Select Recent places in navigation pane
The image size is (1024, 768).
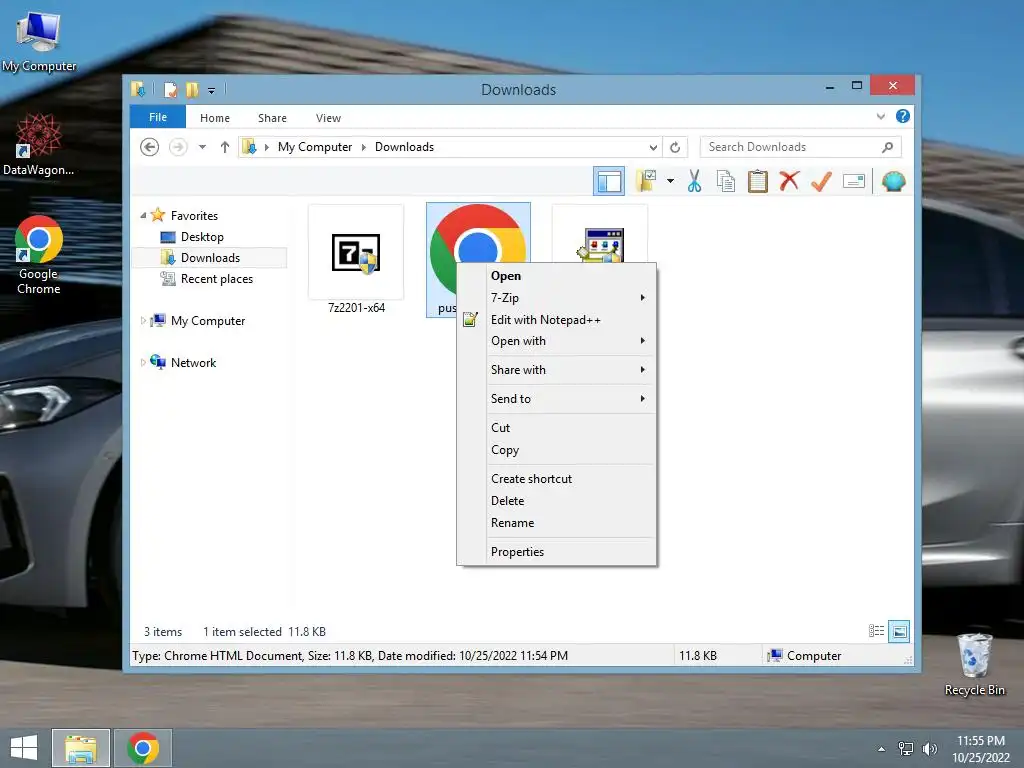216,279
